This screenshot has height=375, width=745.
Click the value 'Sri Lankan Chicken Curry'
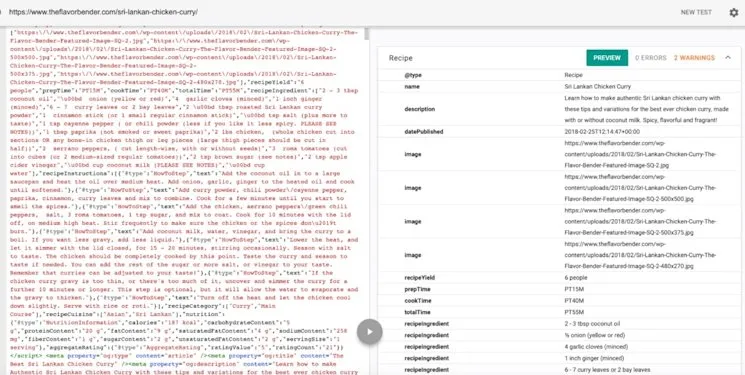click(x=598, y=87)
